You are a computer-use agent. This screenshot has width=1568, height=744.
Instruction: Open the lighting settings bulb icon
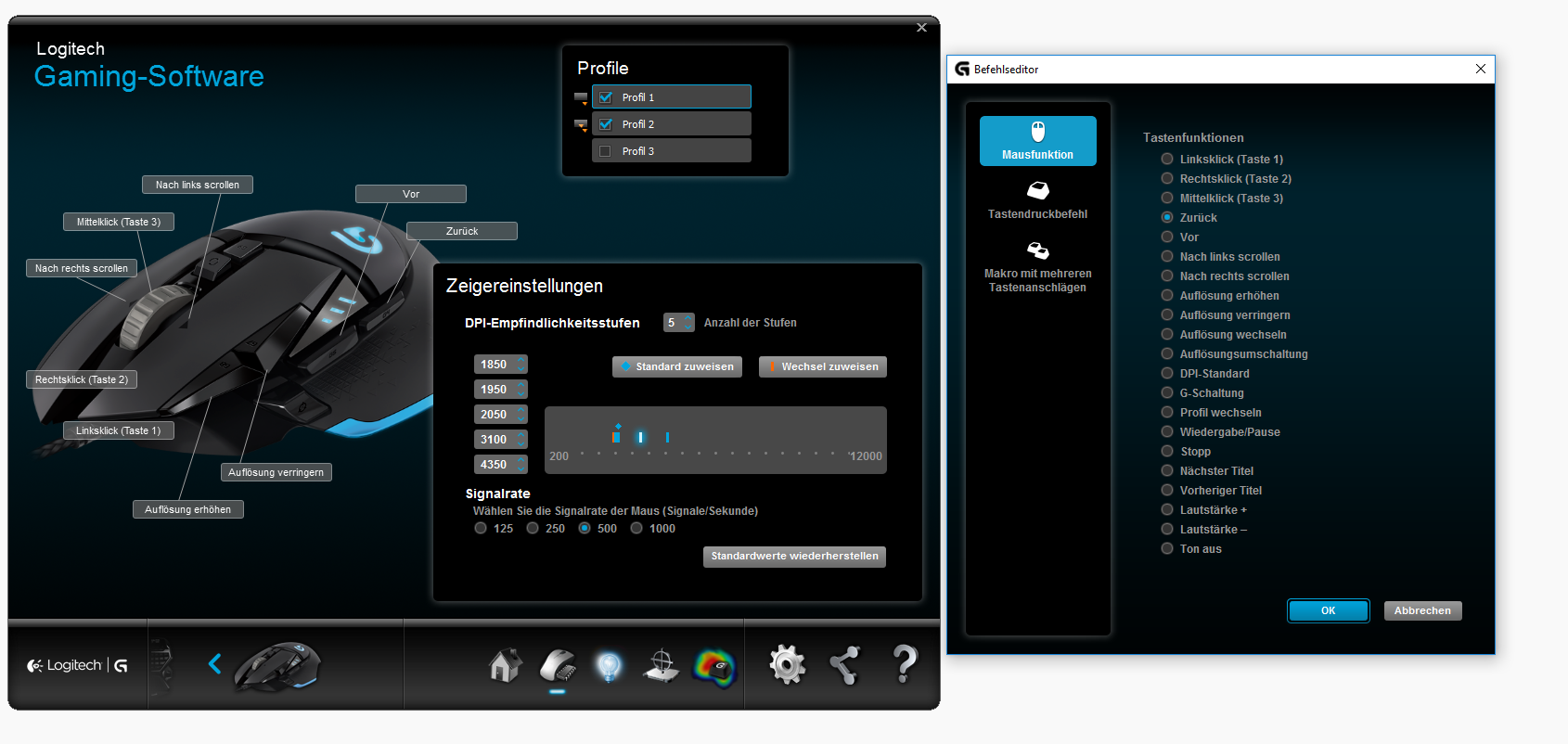click(x=609, y=665)
